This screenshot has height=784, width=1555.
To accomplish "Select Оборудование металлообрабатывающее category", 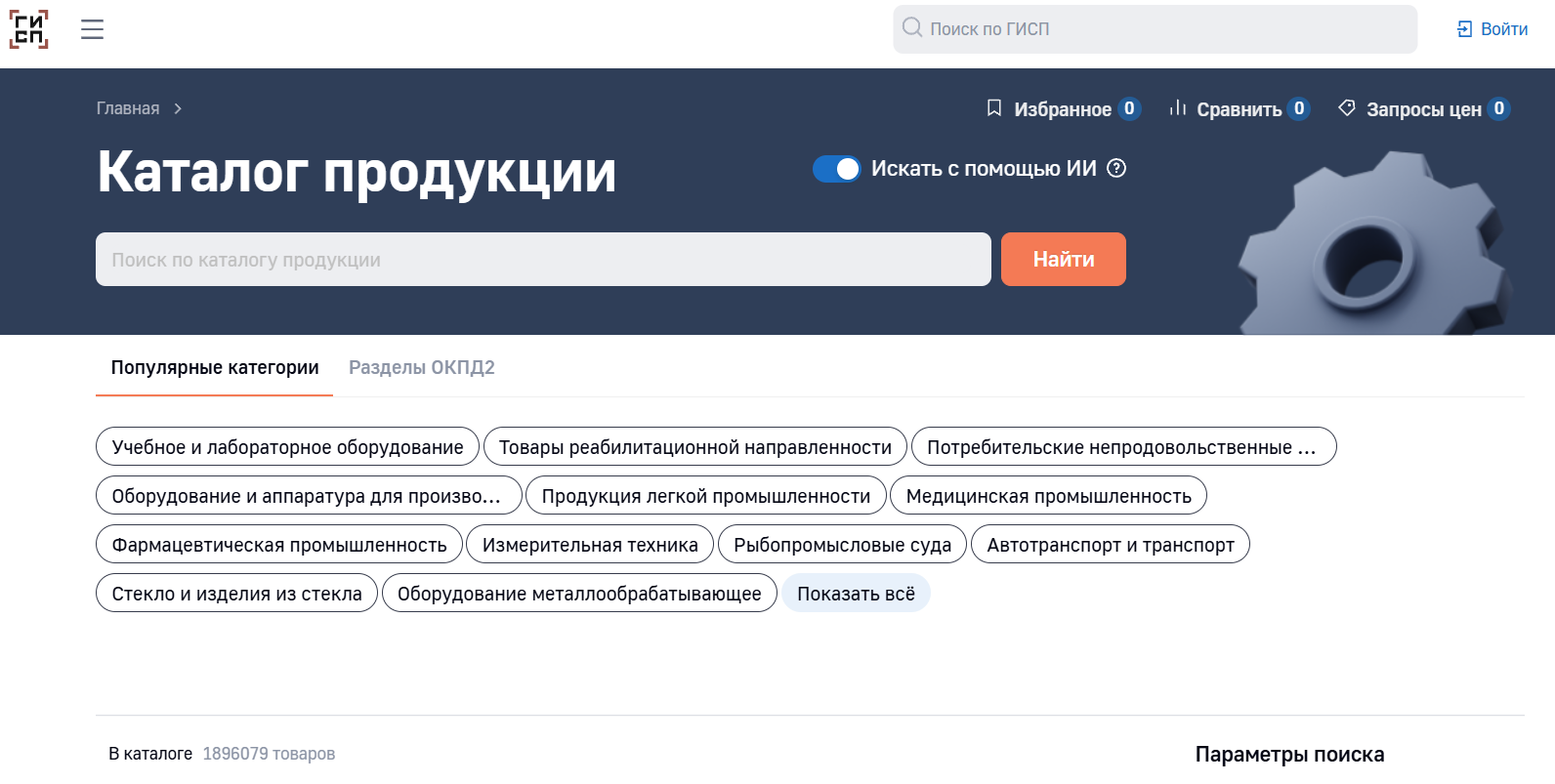I will pos(579,593).
